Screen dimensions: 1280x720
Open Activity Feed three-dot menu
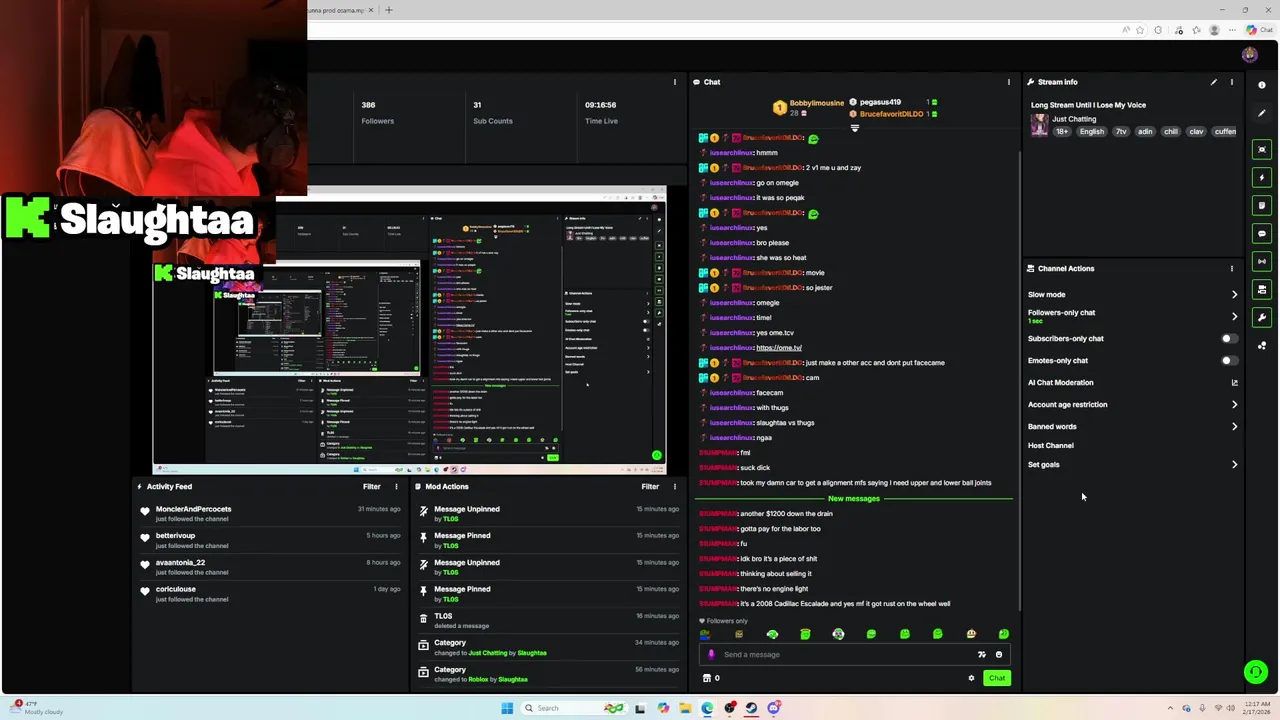click(396, 486)
